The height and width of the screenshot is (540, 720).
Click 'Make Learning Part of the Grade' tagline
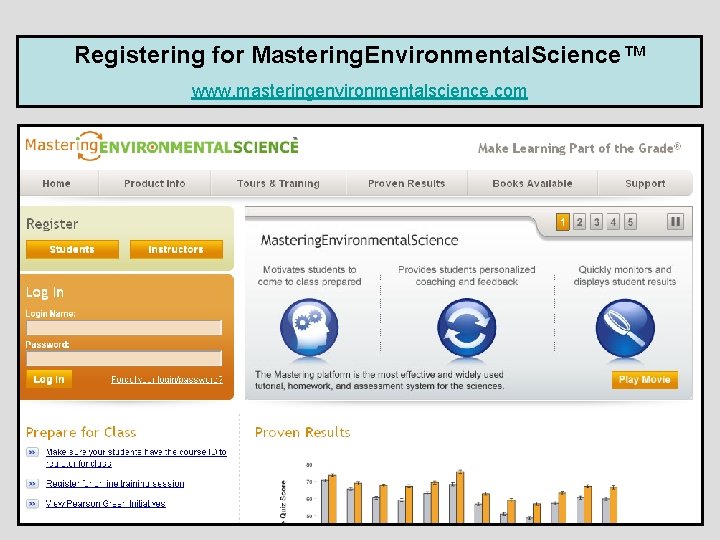(579, 148)
